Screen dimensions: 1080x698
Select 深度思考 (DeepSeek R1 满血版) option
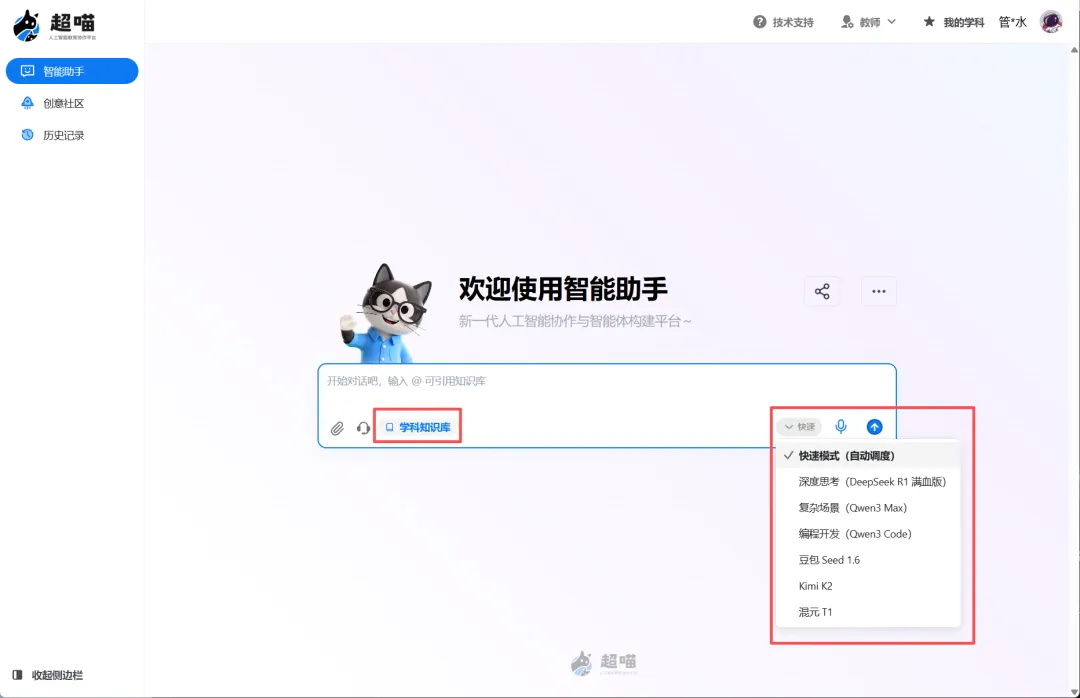click(x=868, y=482)
